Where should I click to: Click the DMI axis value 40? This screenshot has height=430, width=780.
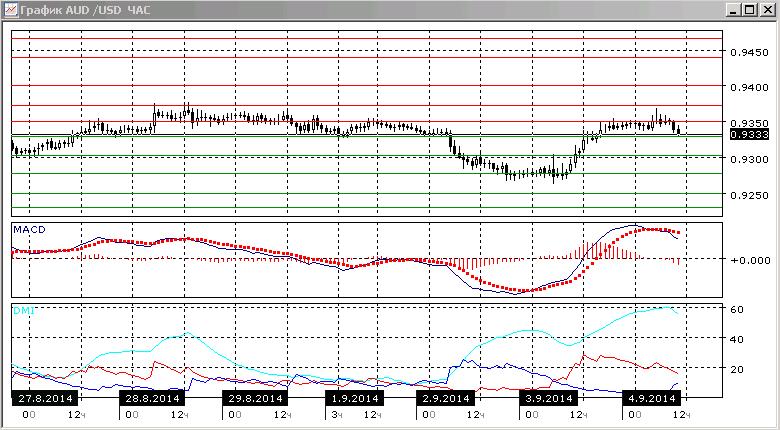coord(737,339)
